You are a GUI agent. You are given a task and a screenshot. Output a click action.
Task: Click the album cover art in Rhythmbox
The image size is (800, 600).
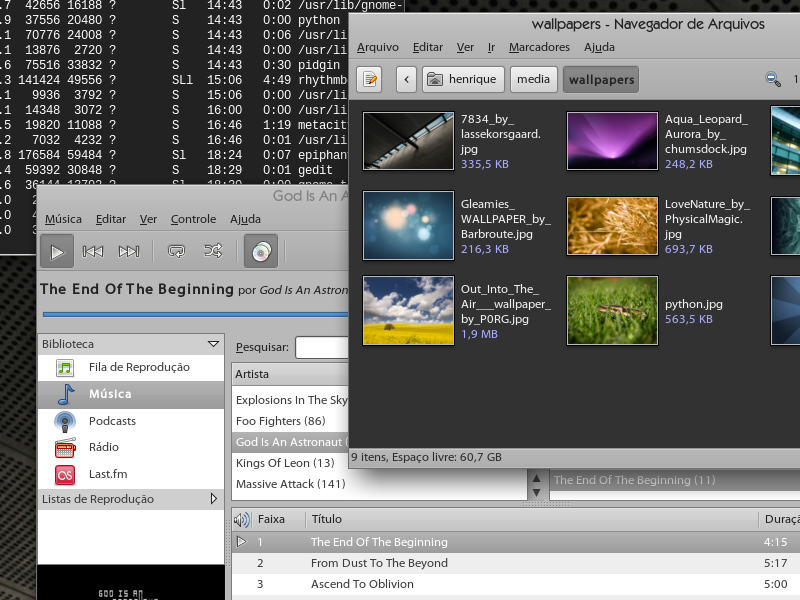point(131,583)
